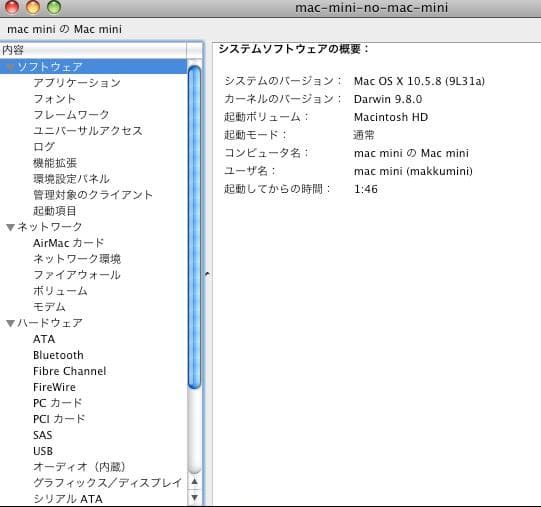Select USB in the sidebar
This screenshot has width=541, height=507.
coord(43,451)
